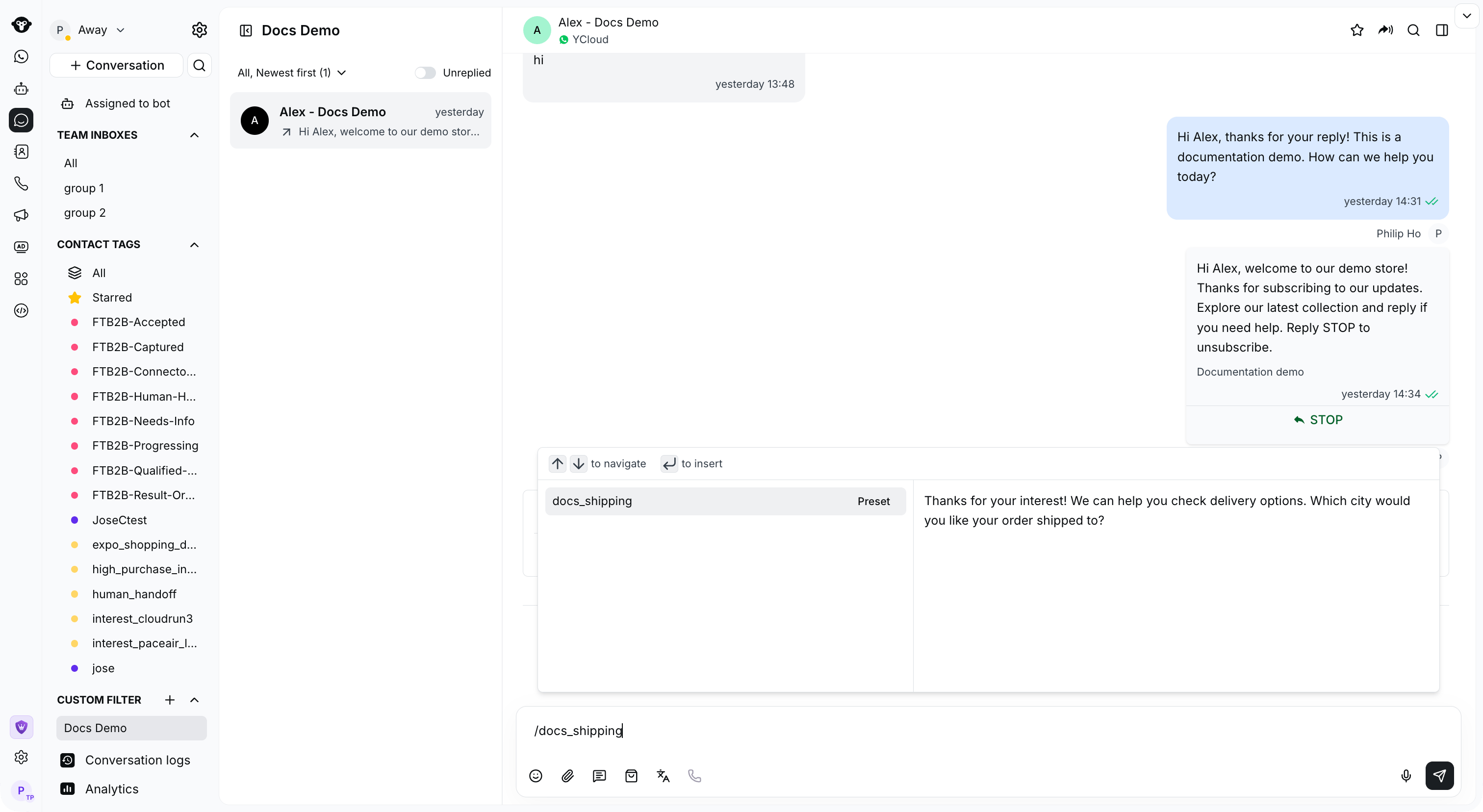Click the down arrow navigate key
The width and height of the screenshot is (1483, 812).
(579, 464)
